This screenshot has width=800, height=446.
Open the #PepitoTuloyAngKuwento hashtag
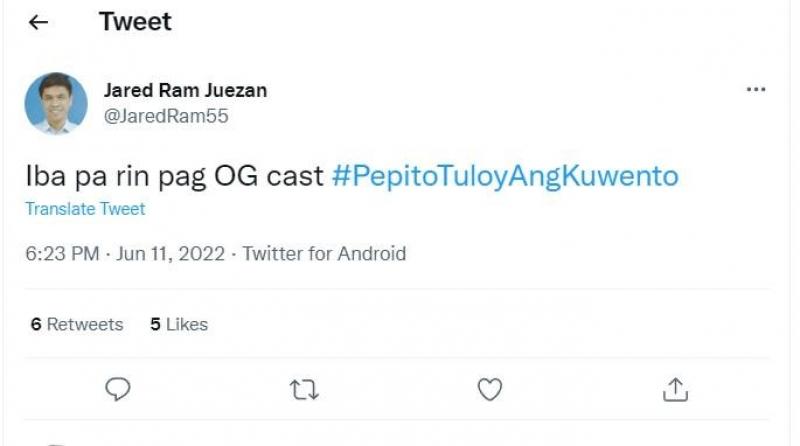pos(504,176)
